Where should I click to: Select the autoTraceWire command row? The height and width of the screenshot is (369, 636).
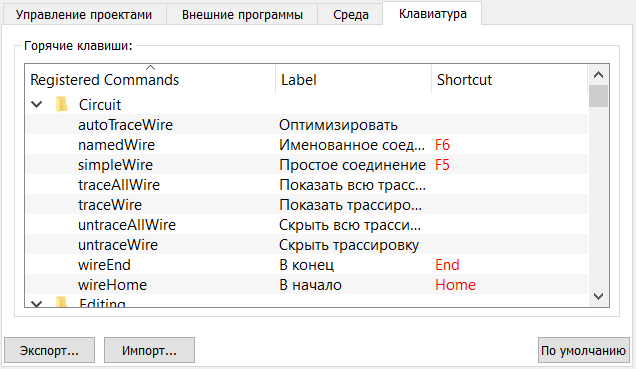coord(307,124)
